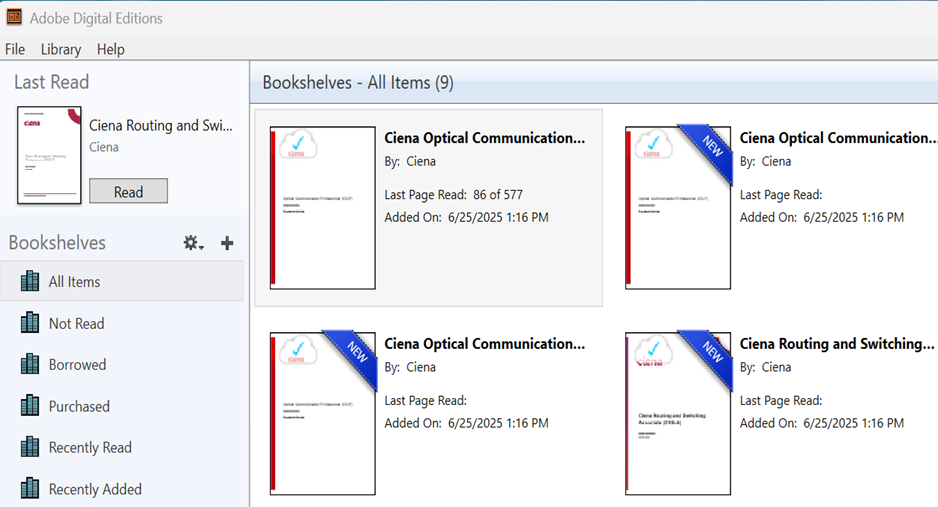Click the All Items bookshelf icon
938x507 pixels.
(x=30, y=281)
